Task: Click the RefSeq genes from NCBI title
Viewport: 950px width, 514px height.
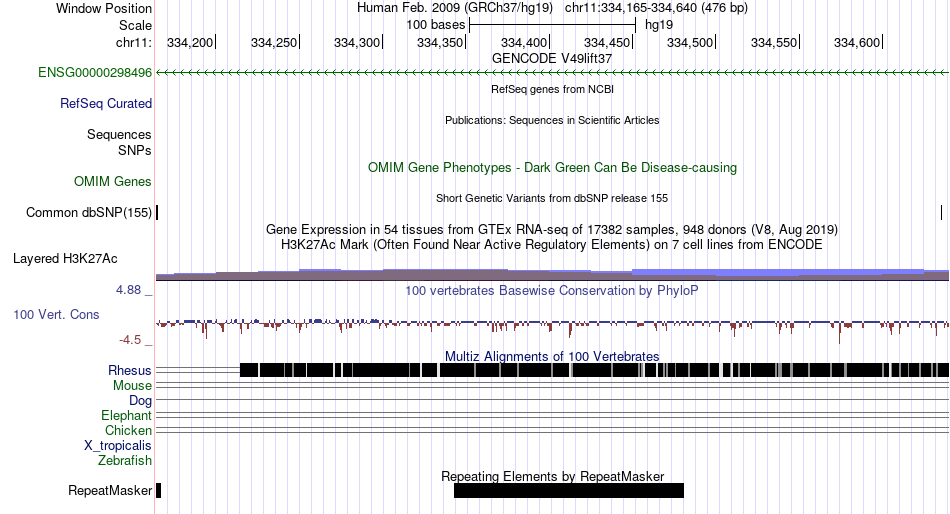Action: point(553,89)
